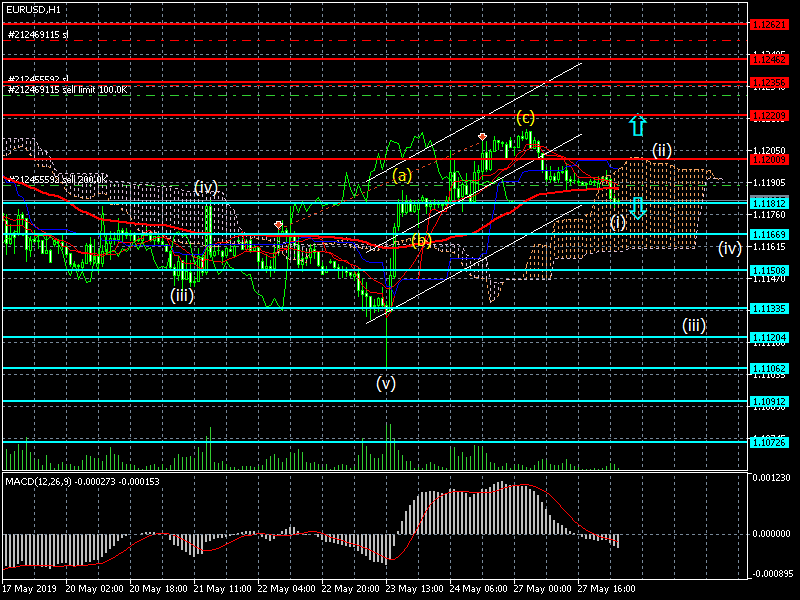Select the yellow (b) wave label
This screenshot has width=800, height=600.
(421, 240)
